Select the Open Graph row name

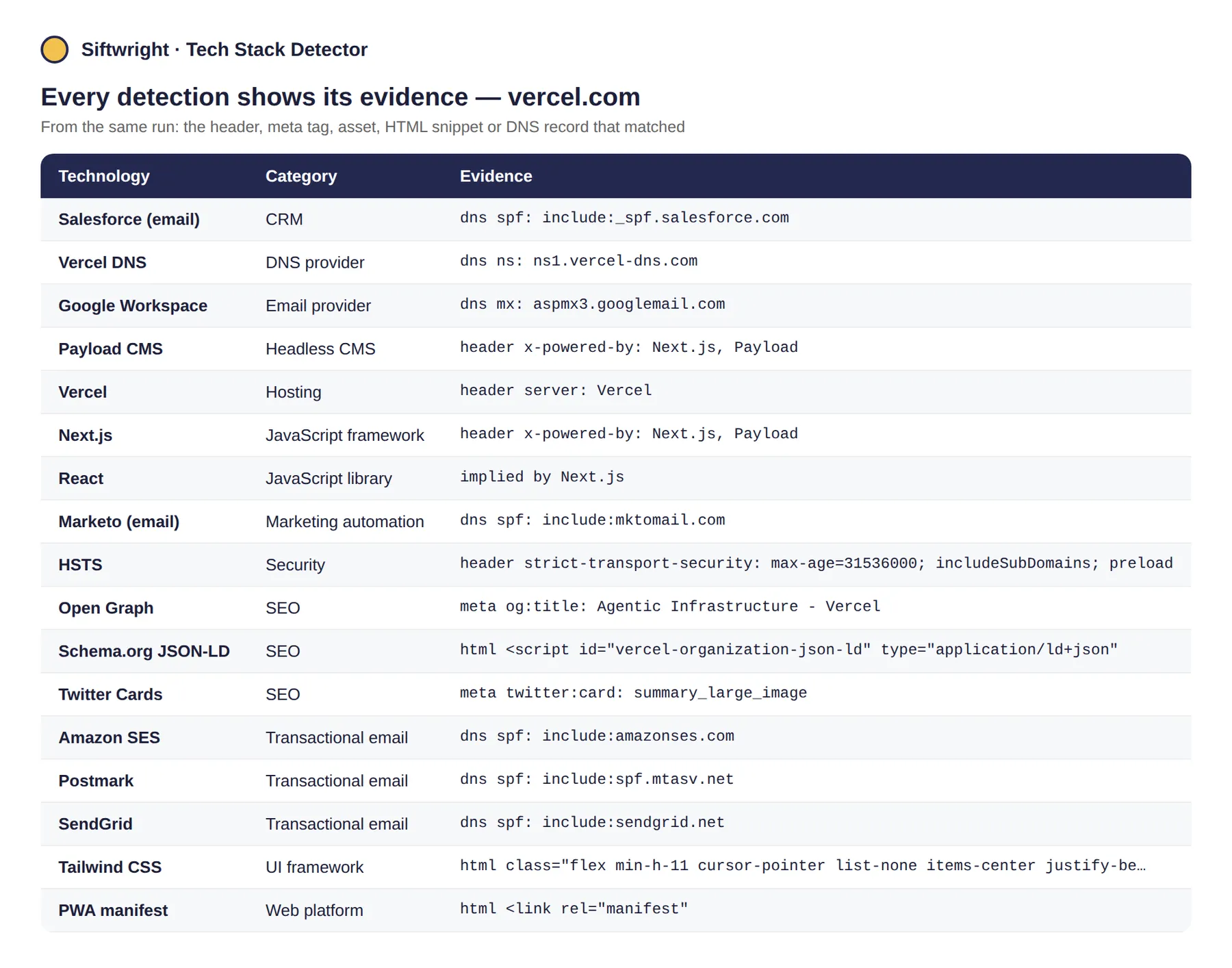106,607
